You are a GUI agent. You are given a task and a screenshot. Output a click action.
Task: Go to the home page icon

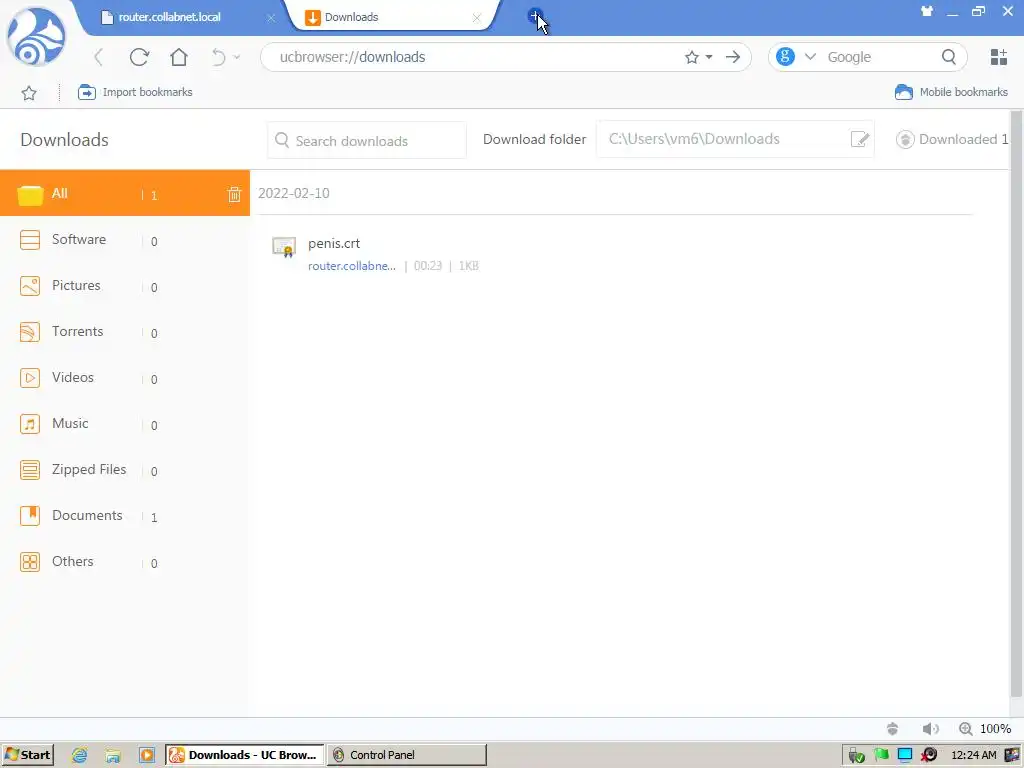(179, 57)
